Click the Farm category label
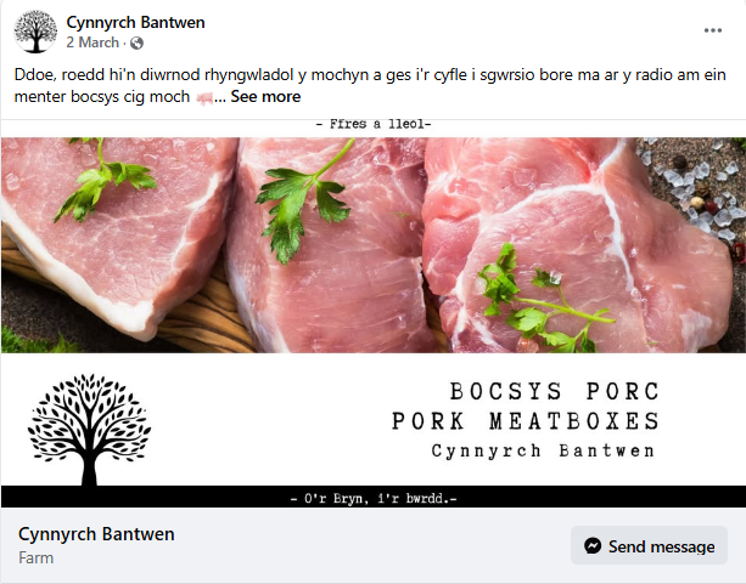The width and height of the screenshot is (746, 584). pyautogui.click(x=36, y=558)
